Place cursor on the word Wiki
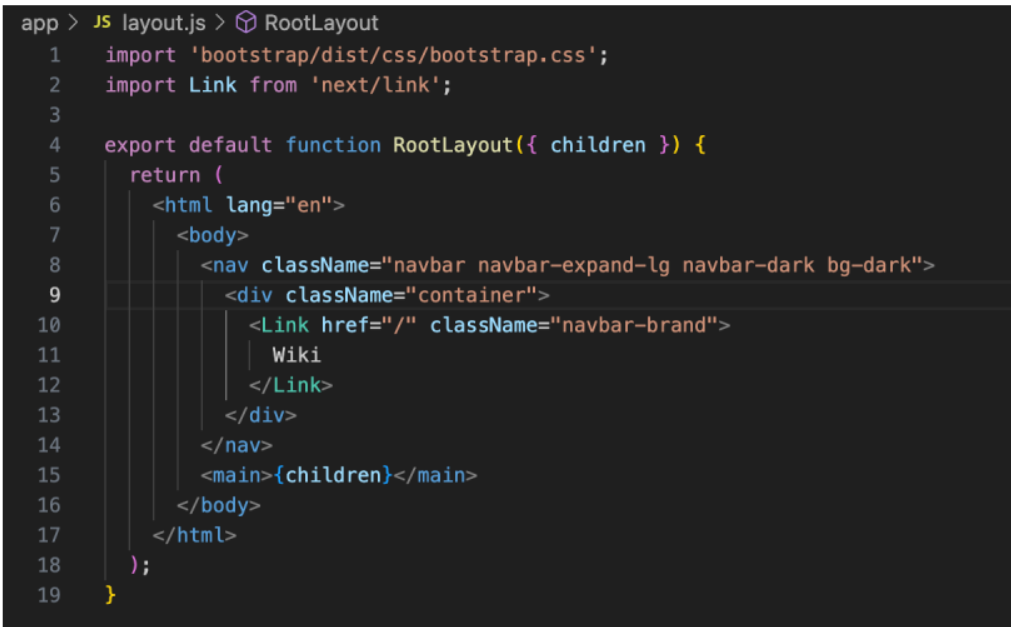 [x=296, y=355]
